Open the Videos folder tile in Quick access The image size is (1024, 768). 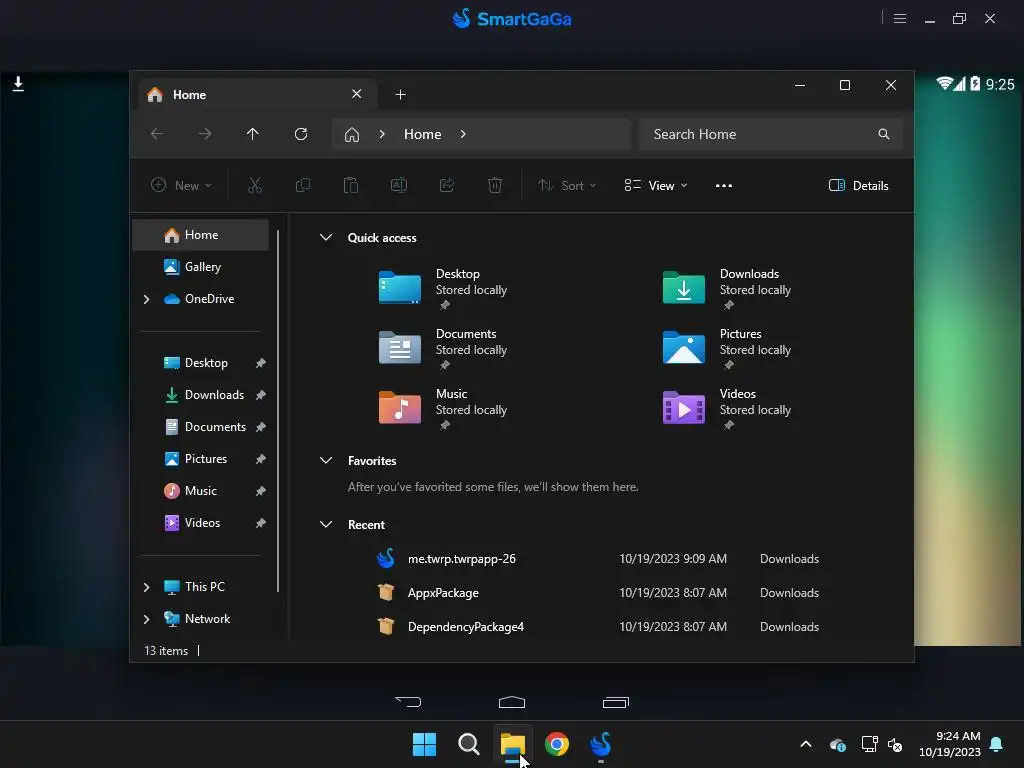click(x=728, y=408)
